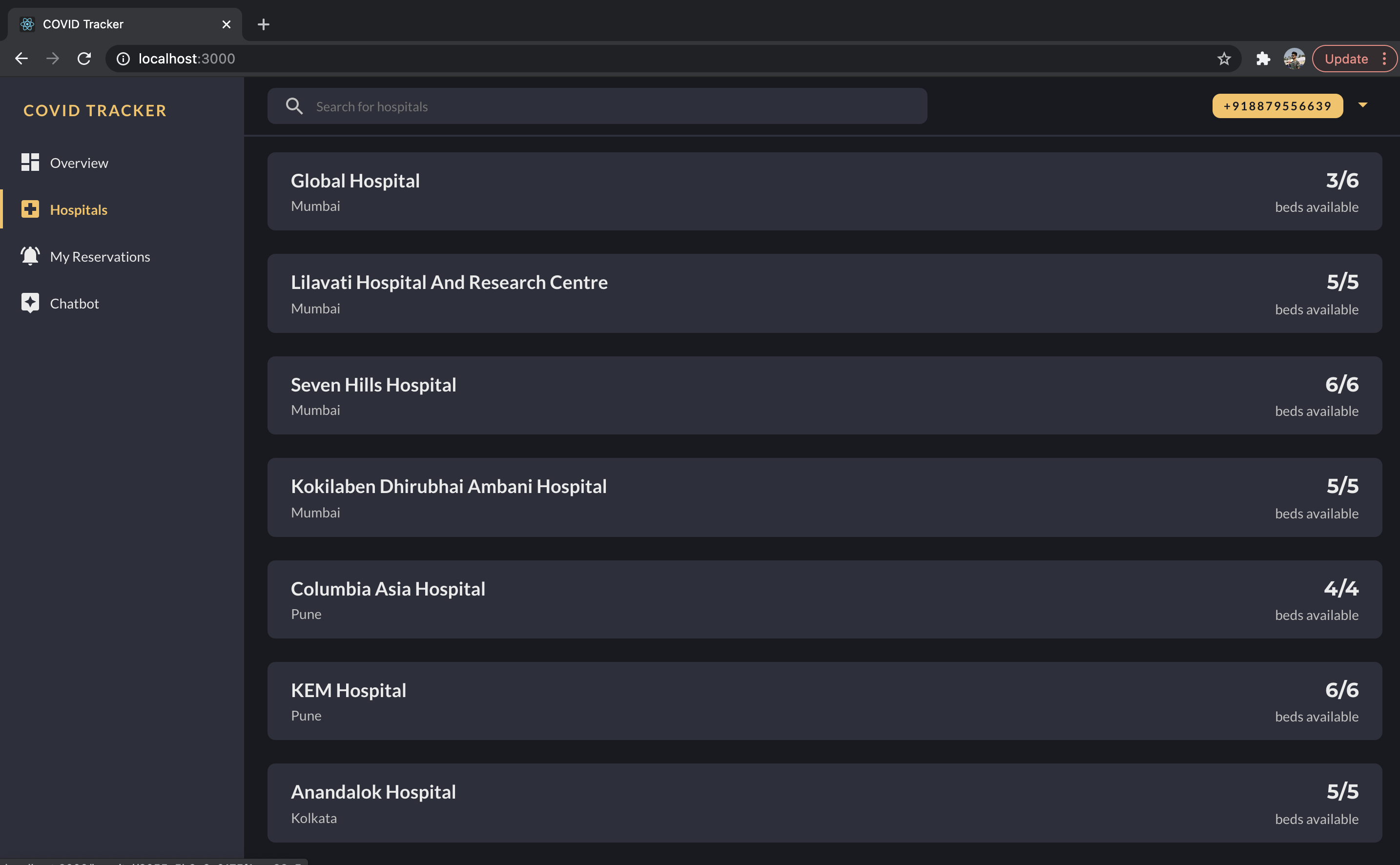1400x865 pixels.
Task: Click the search magnifier icon
Action: [x=294, y=106]
